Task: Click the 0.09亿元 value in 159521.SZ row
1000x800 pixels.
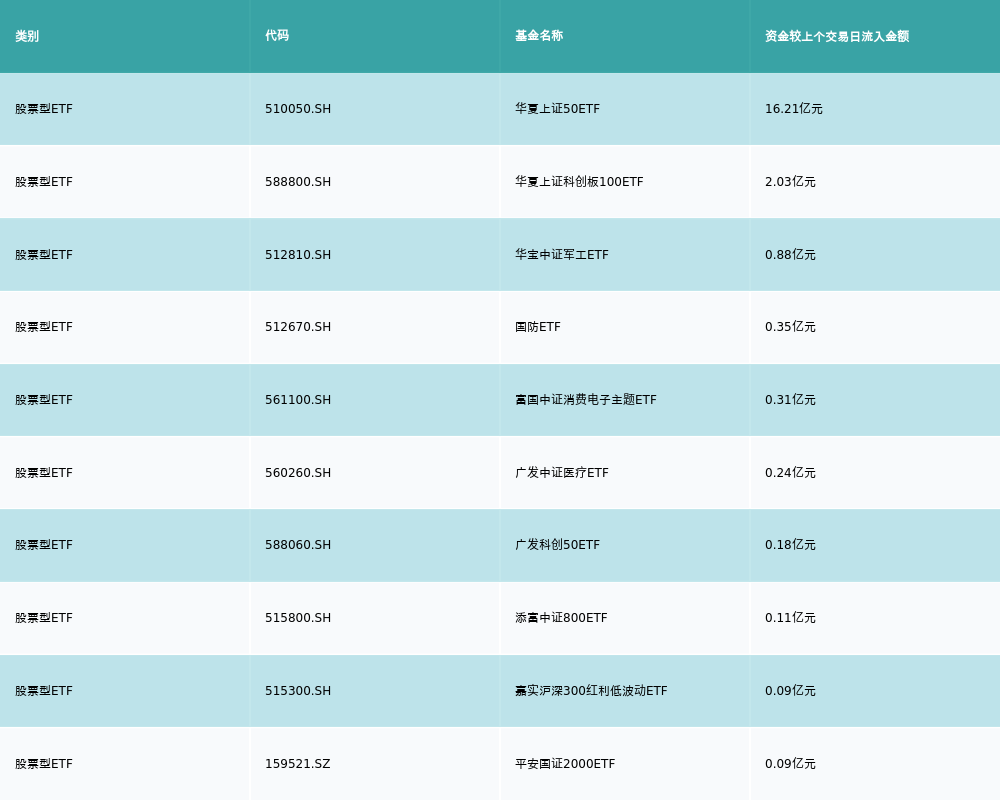Action: tap(790, 764)
